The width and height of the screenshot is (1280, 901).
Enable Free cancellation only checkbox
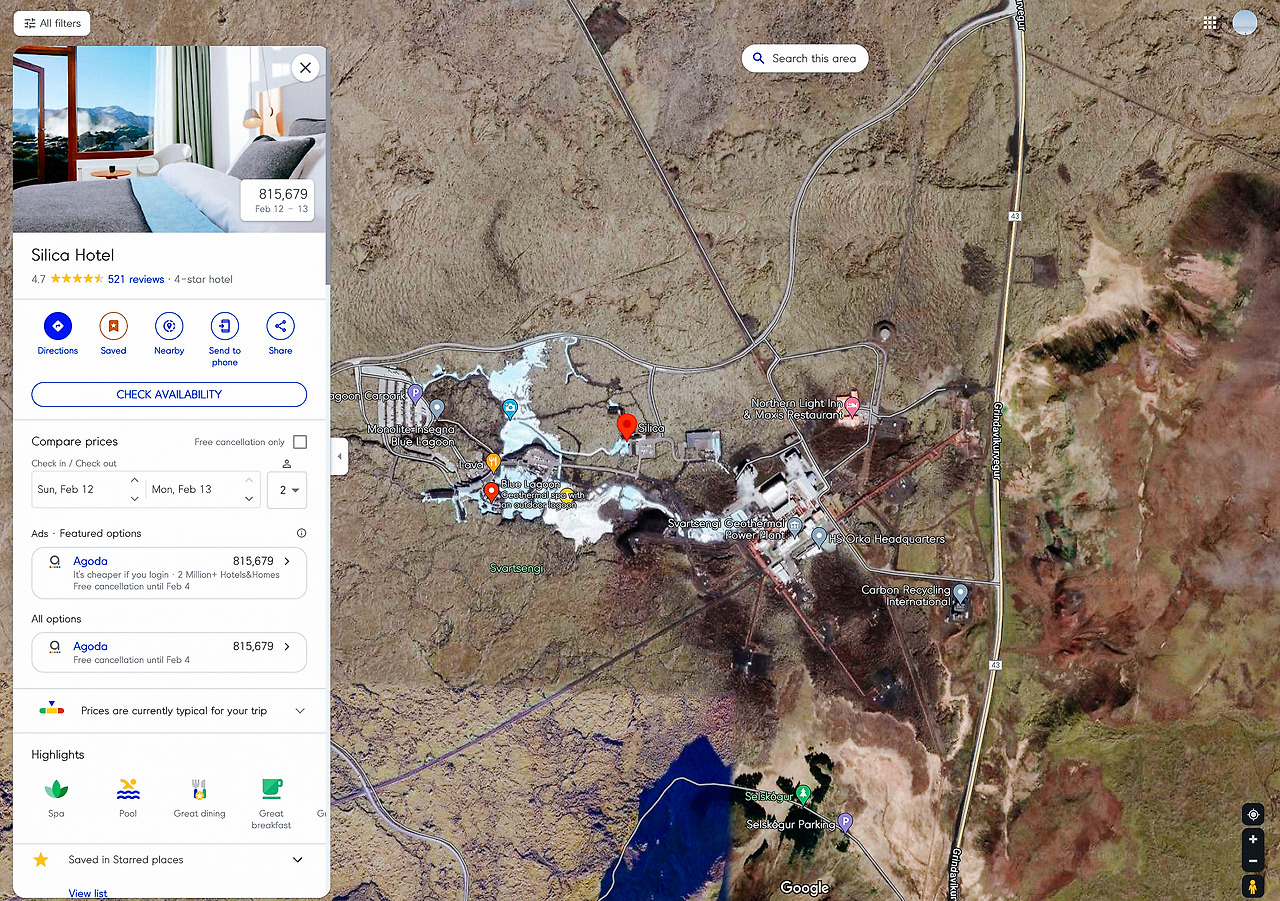[x=300, y=442]
